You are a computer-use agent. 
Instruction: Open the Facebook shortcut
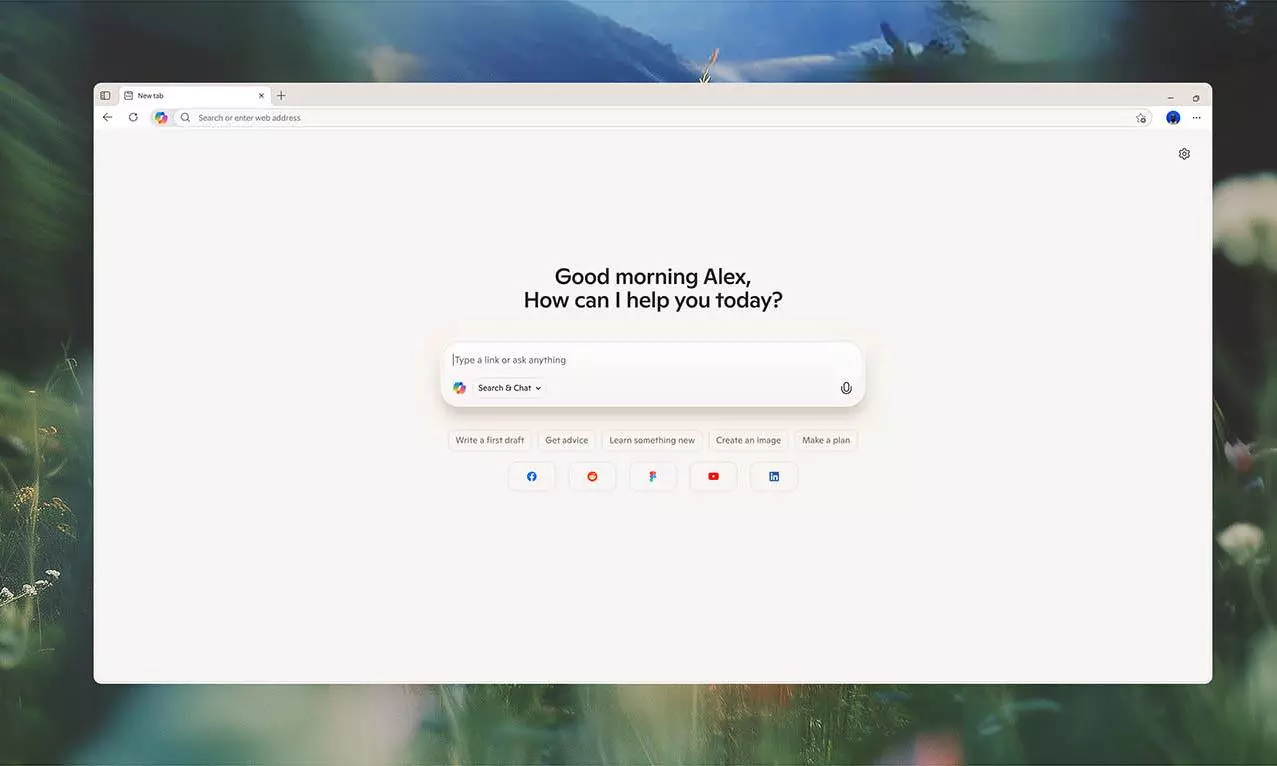click(x=531, y=476)
